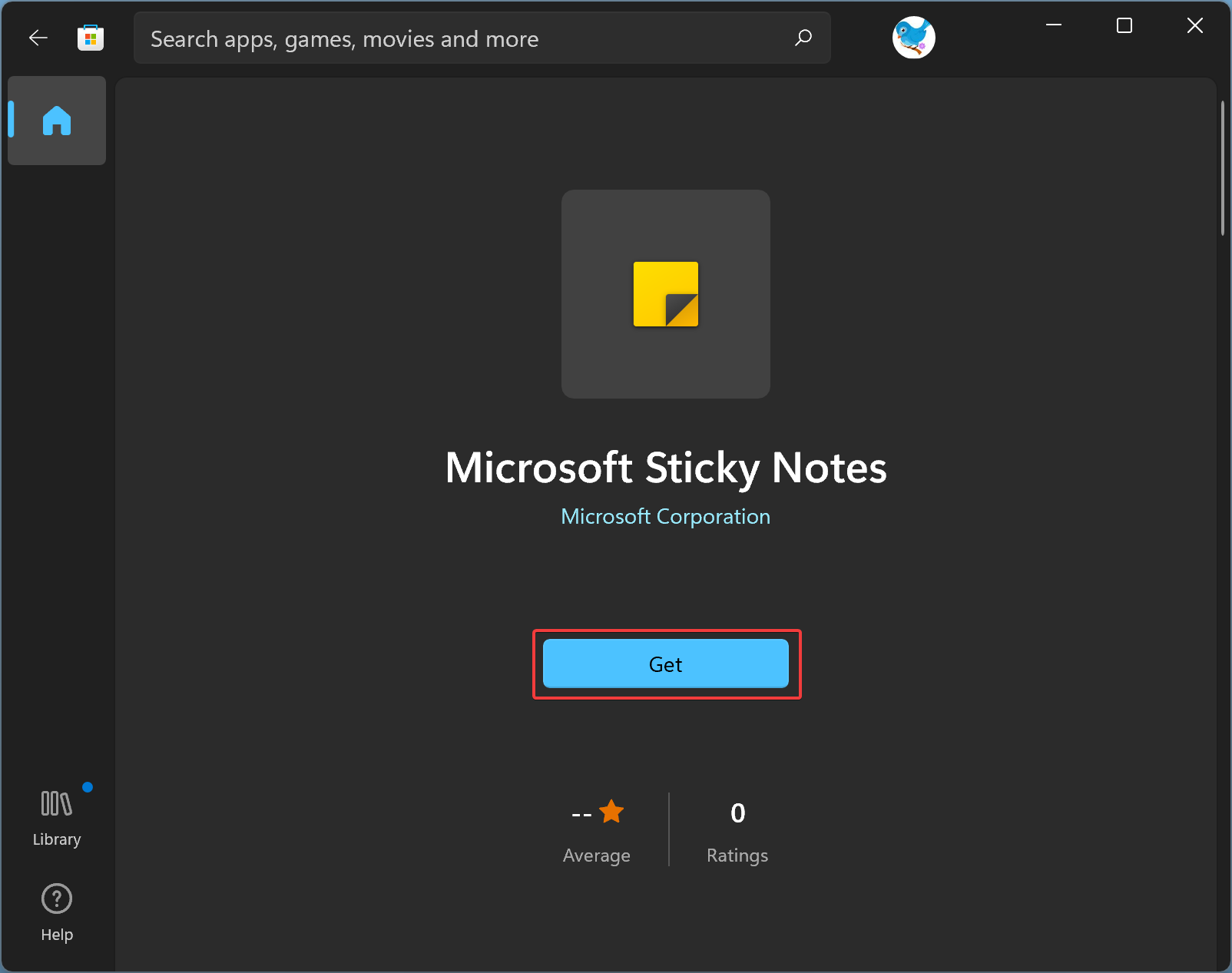Open the user profile avatar
Viewport: 1232px width, 973px height.
(914, 37)
